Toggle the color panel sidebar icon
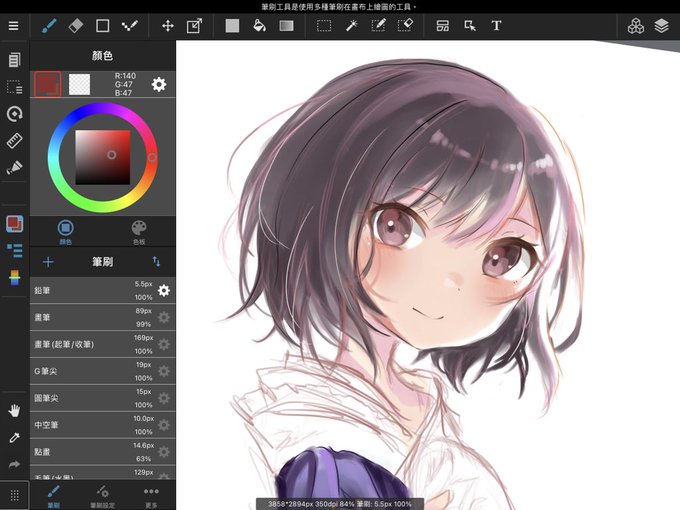The height and width of the screenshot is (510, 680). tap(14, 224)
